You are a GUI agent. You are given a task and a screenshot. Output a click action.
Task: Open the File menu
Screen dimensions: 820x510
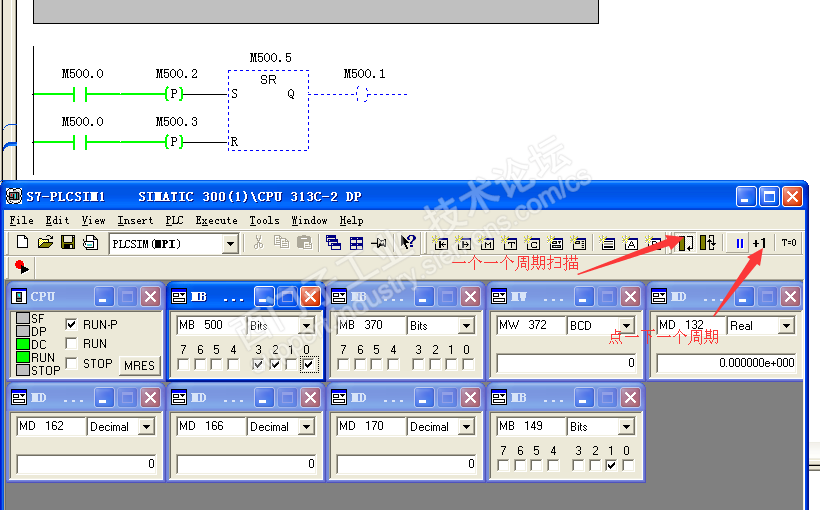click(x=21, y=220)
